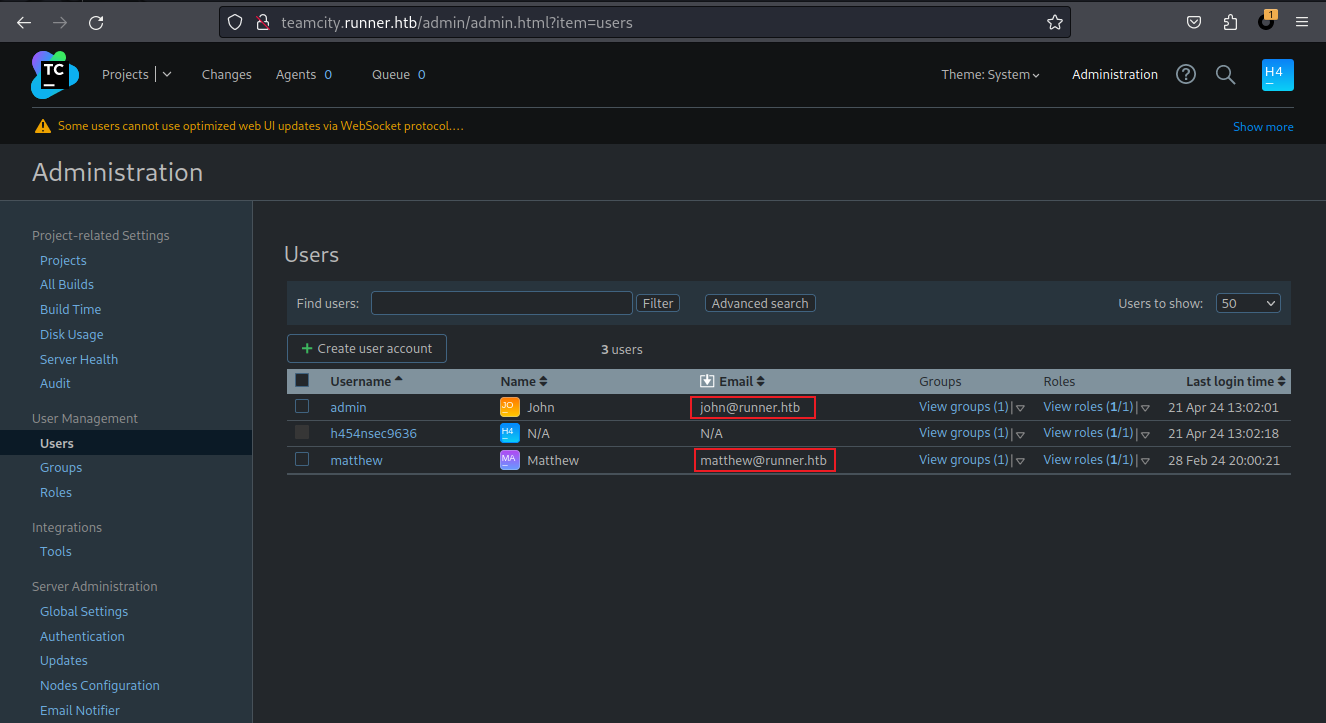Open Firefox Pocket icon
The height and width of the screenshot is (723, 1326).
pyautogui.click(x=1194, y=22)
